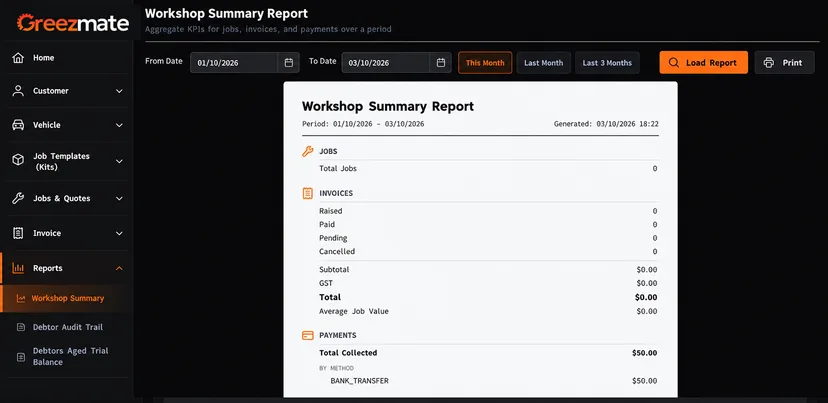Click the 'Average Job Value' label
This screenshot has width=828, height=403.
tap(354, 312)
